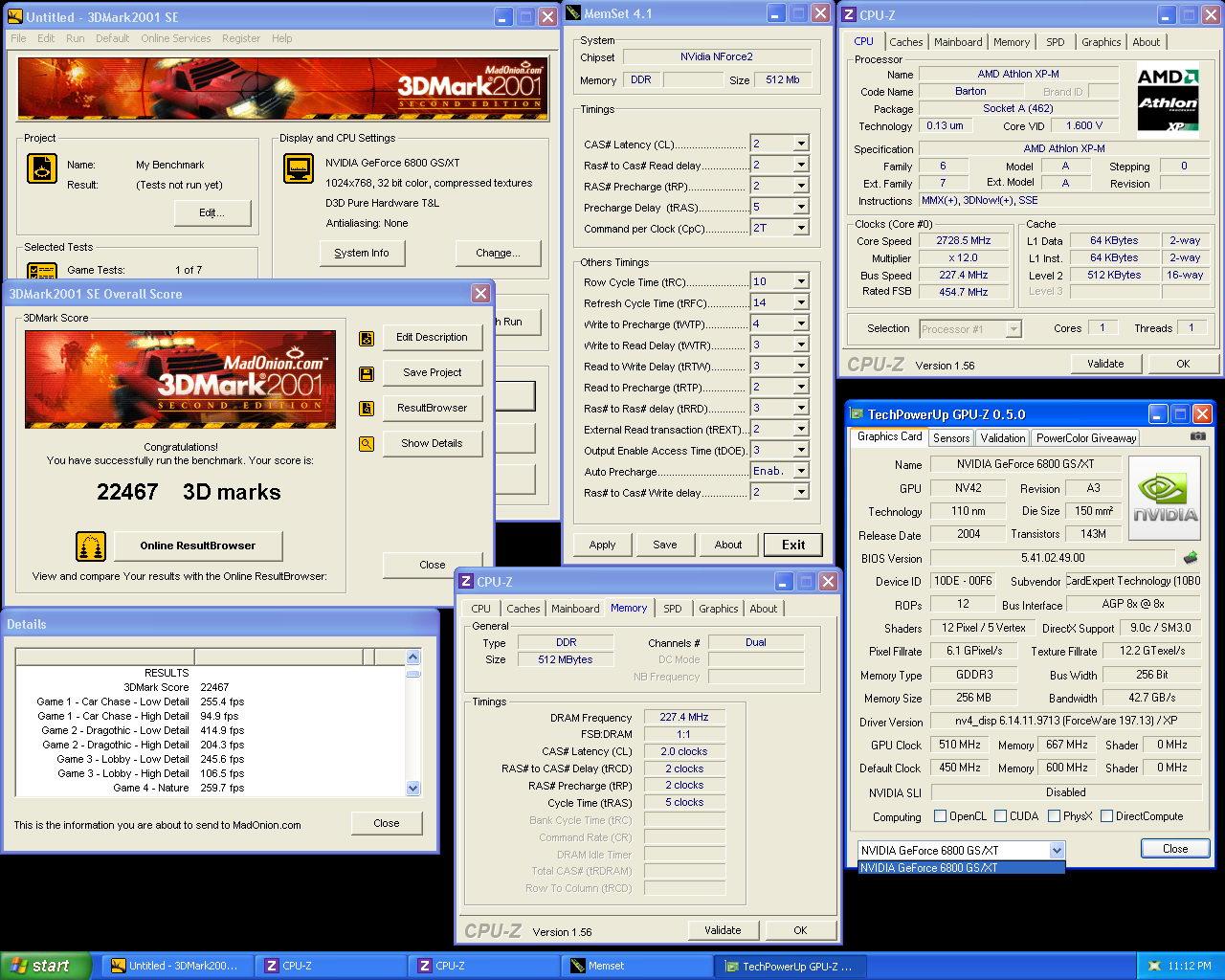1225x980 pixels.
Task: Click the BIOS save chip icon in GPU-Z
Action: pyautogui.click(x=1191, y=557)
